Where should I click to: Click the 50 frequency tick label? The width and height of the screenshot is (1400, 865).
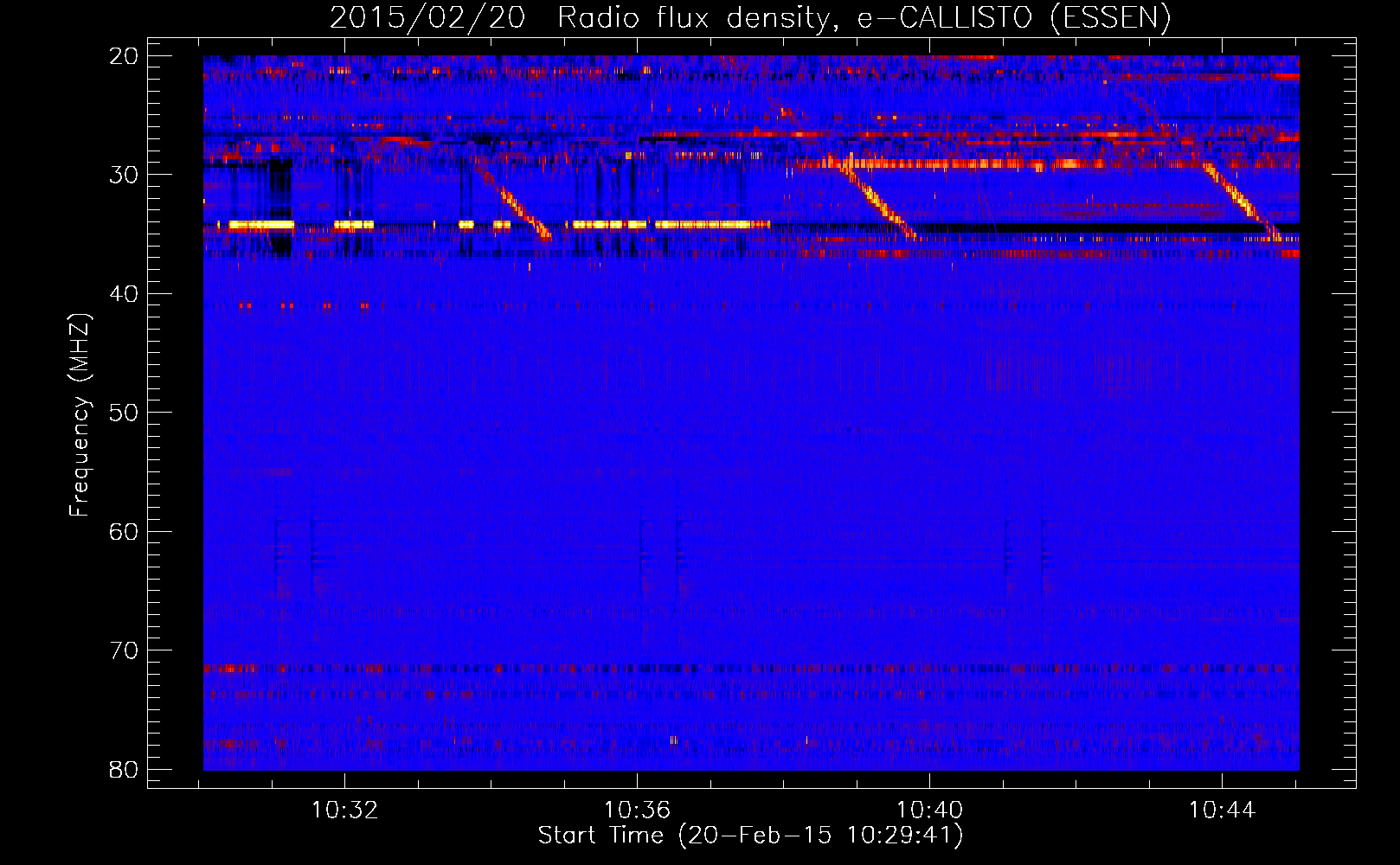coord(124,413)
